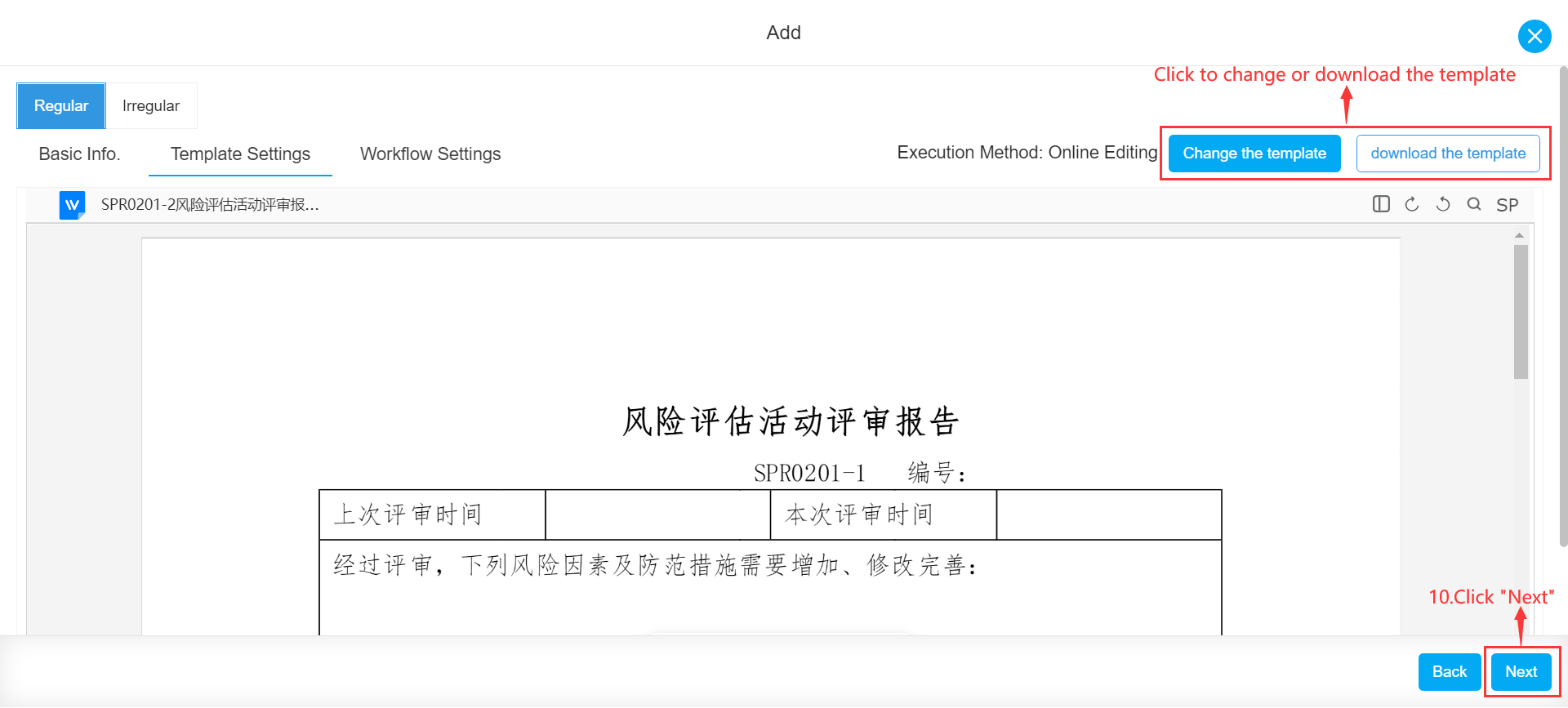The width and height of the screenshot is (1568, 708).
Task: Click the Next button
Action: [1521, 671]
